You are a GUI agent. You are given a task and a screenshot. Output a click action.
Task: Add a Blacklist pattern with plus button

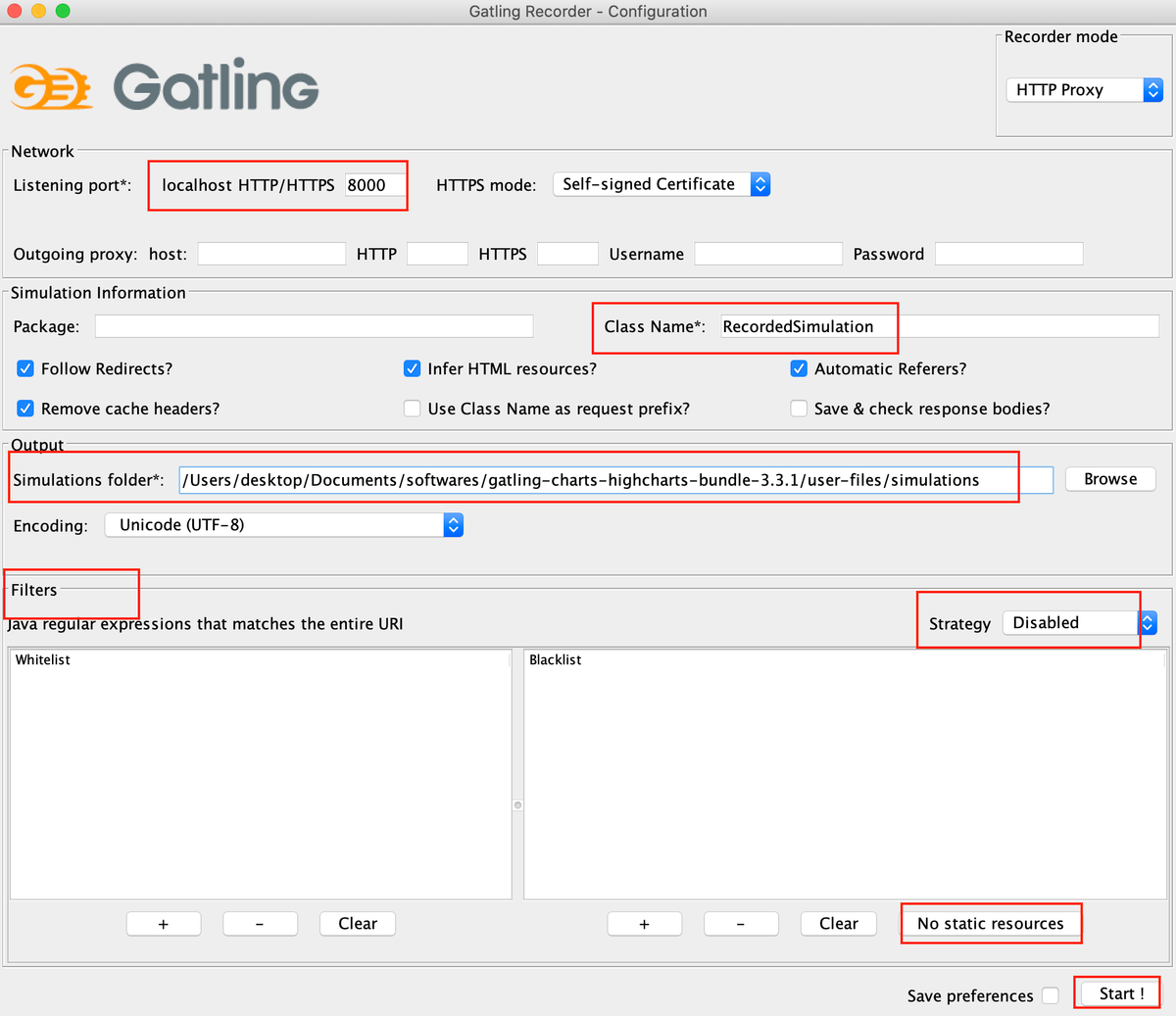(644, 924)
